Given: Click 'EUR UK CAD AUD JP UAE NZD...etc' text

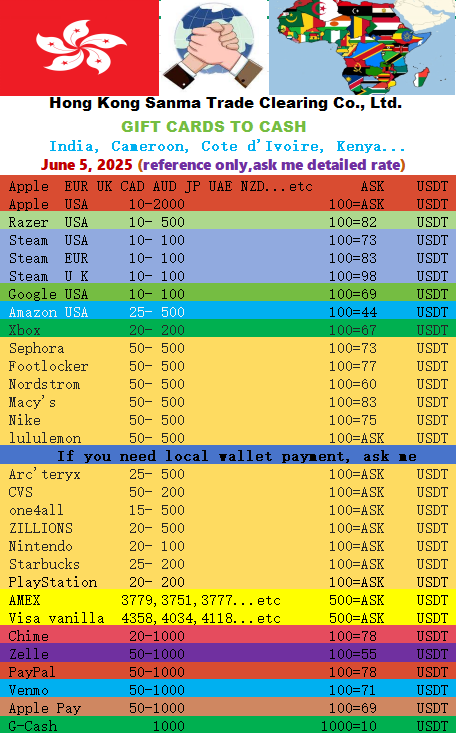Looking at the screenshot, I should [x=188, y=186].
